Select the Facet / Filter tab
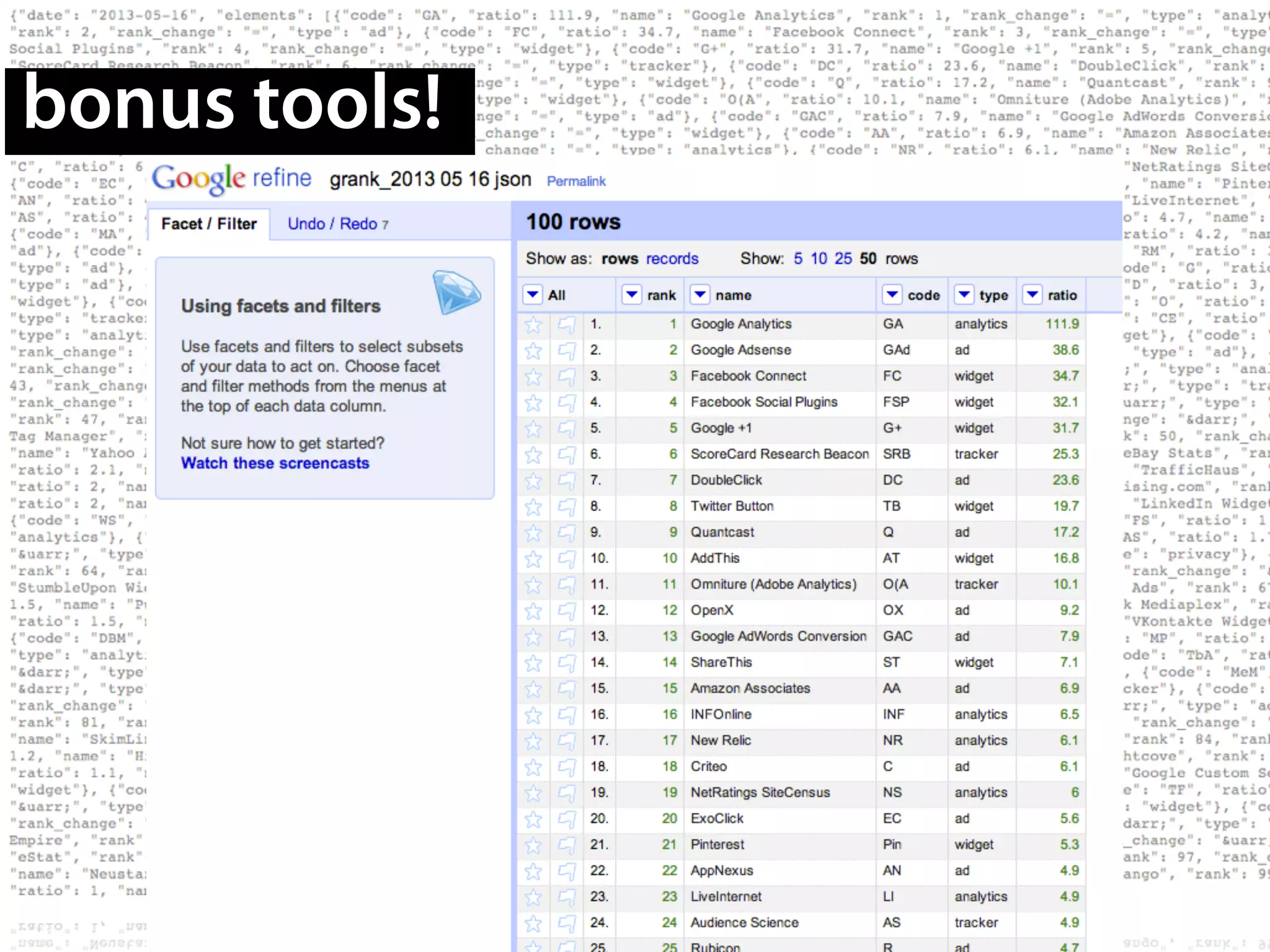The image size is (1270, 952). pos(209,224)
